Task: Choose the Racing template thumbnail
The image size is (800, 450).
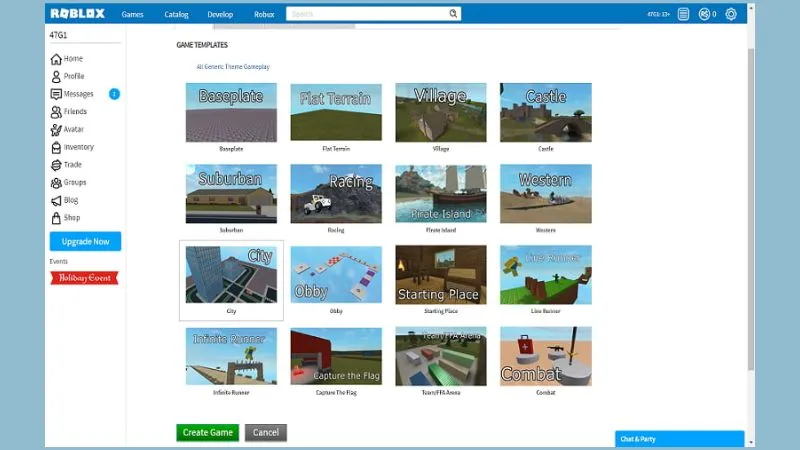Action: click(336, 194)
